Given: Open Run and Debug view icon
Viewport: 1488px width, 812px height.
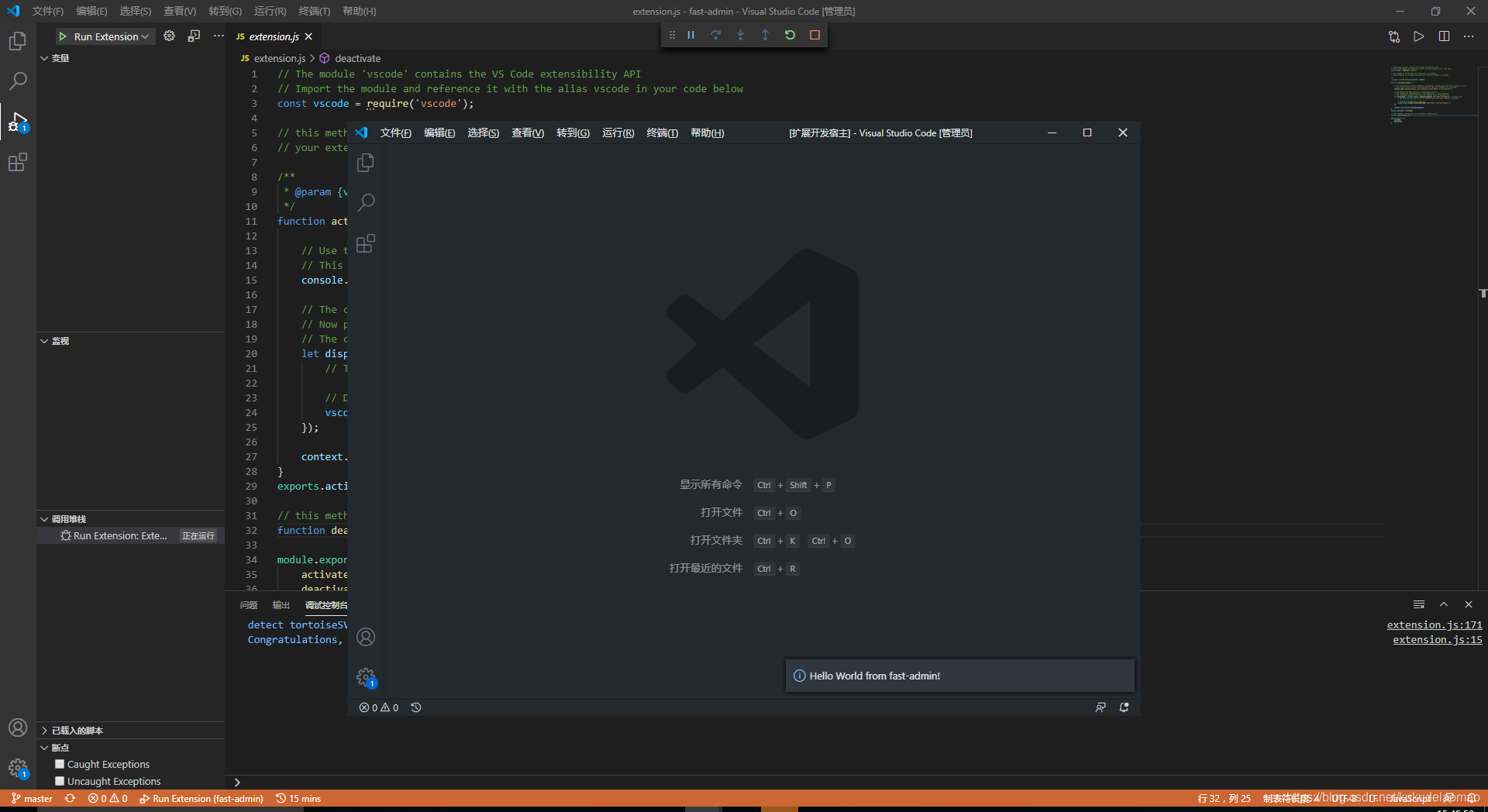Looking at the screenshot, I should tap(17, 122).
